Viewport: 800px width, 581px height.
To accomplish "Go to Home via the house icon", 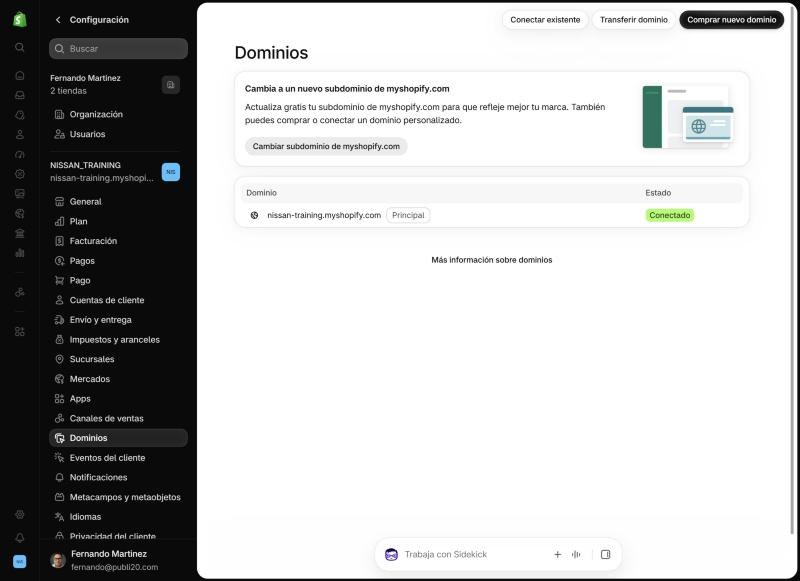I will pos(19,75).
